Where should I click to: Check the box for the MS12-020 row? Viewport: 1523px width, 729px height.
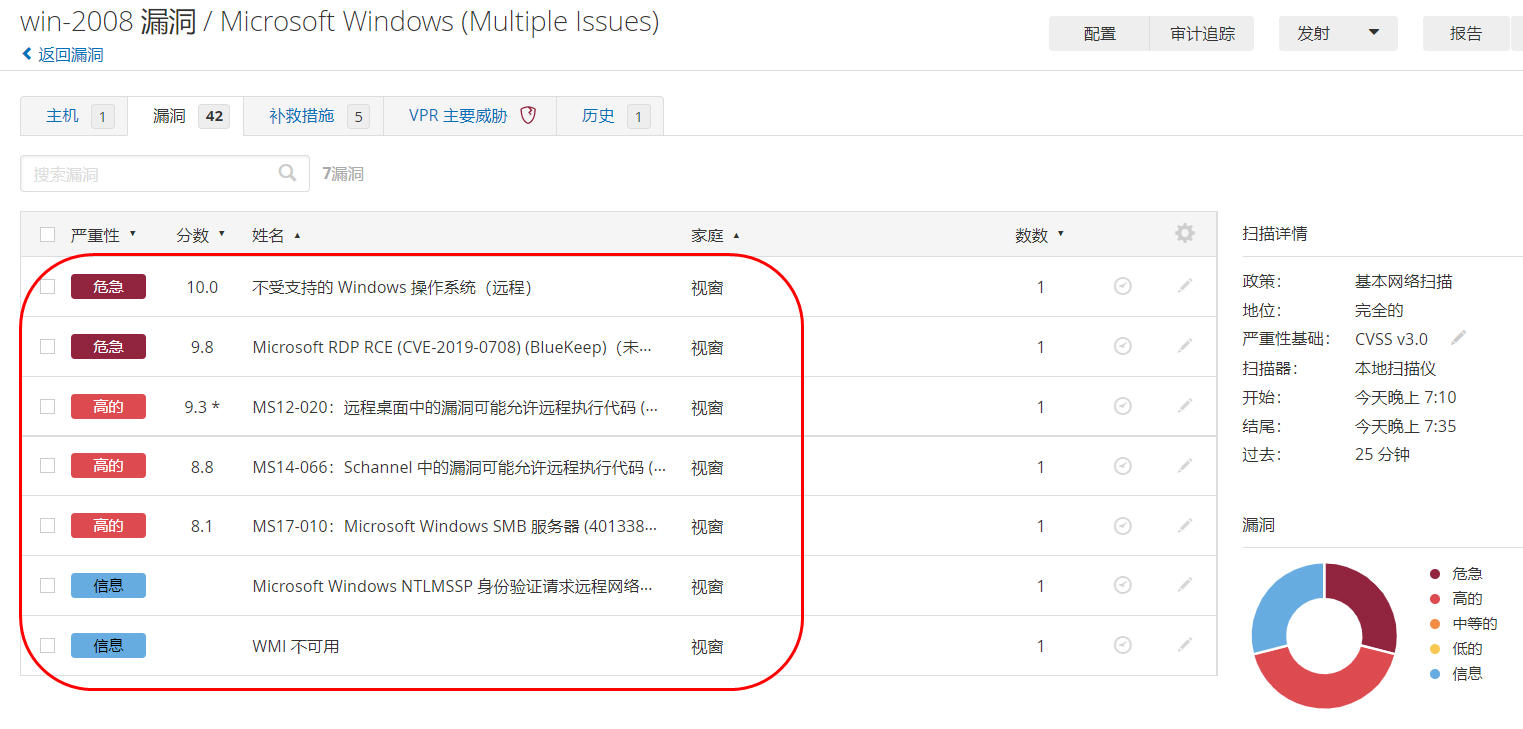click(47, 406)
